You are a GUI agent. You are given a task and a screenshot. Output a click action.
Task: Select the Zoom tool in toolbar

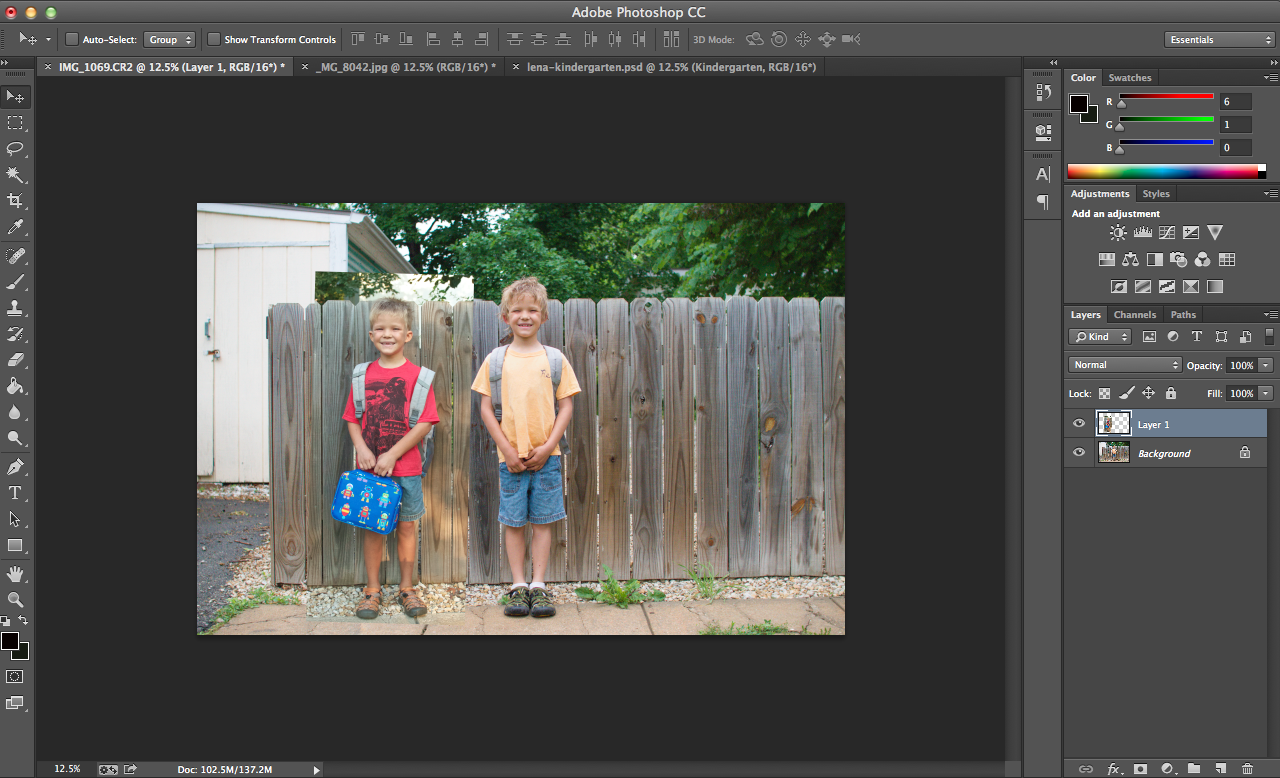coord(15,600)
